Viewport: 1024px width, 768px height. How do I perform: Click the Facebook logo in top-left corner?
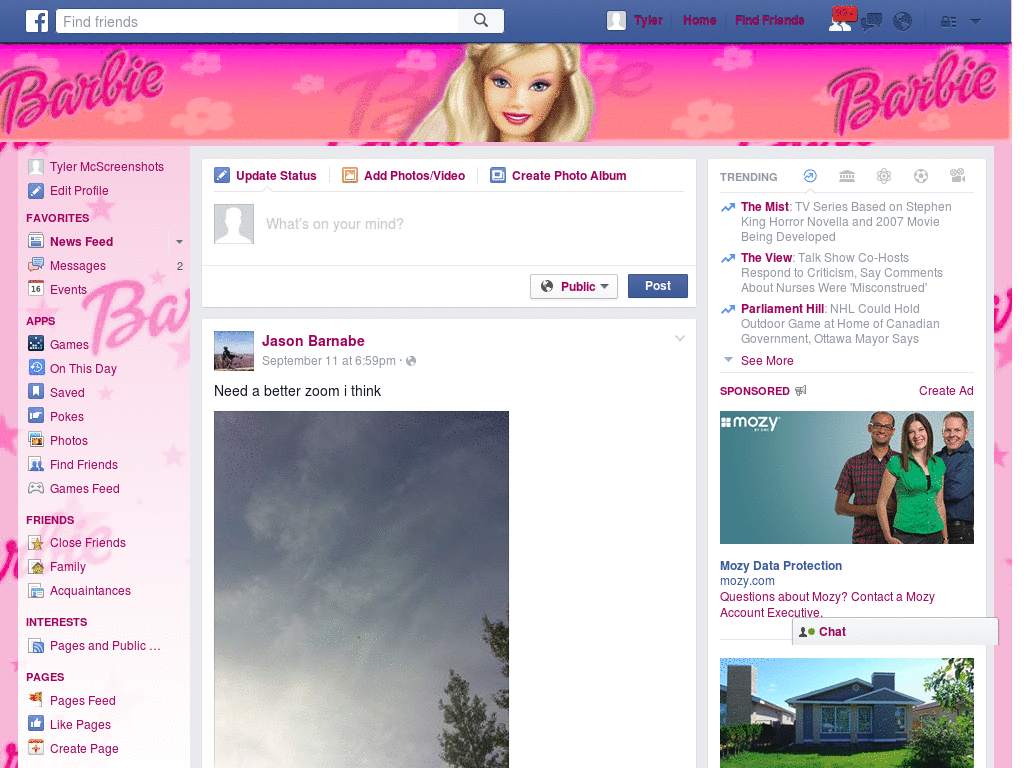pyautogui.click(x=37, y=20)
